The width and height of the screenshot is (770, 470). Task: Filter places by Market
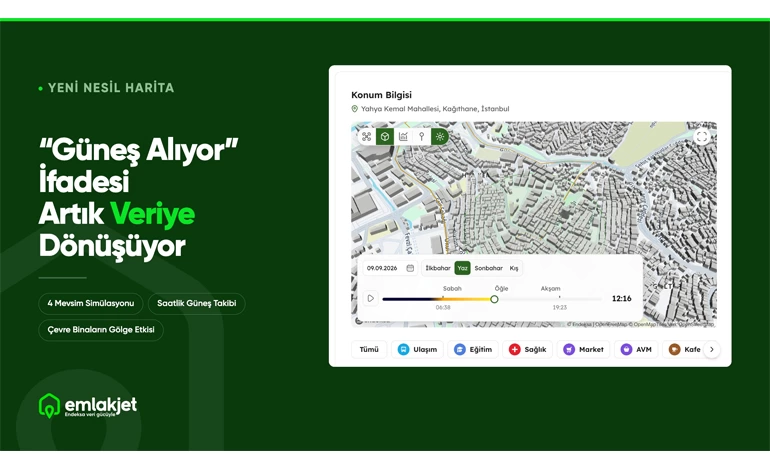[x=583, y=350]
